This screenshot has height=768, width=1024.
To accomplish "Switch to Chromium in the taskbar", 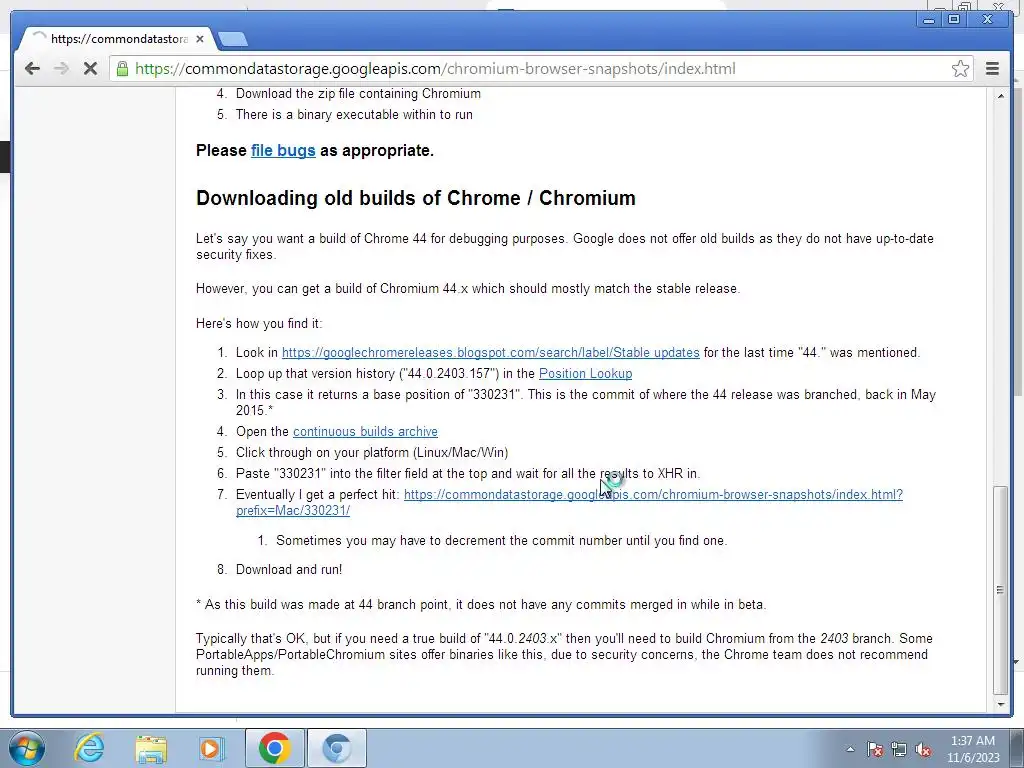I will point(337,748).
